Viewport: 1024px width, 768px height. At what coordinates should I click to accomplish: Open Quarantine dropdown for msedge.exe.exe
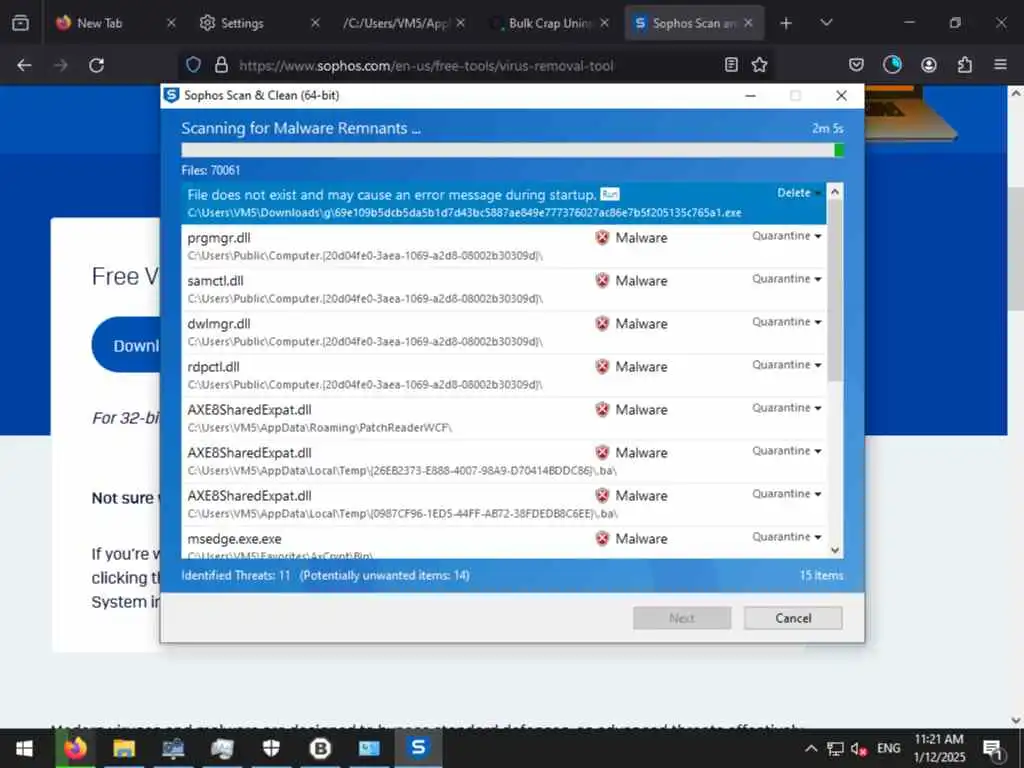pyautogui.click(x=786, y=537)
